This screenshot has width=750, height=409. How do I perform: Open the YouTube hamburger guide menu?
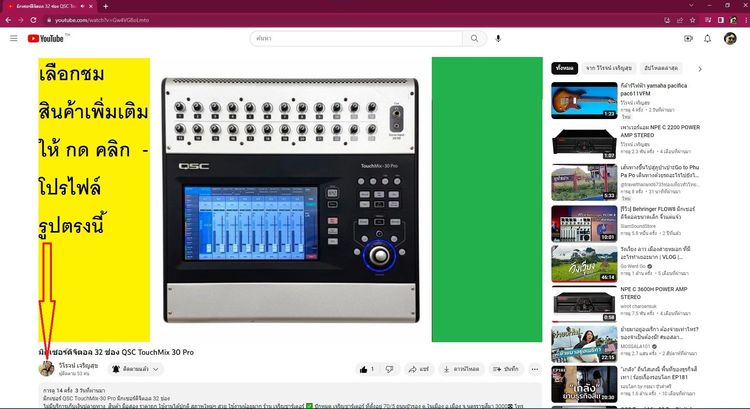pyautogui.click(x=13, y=38)
